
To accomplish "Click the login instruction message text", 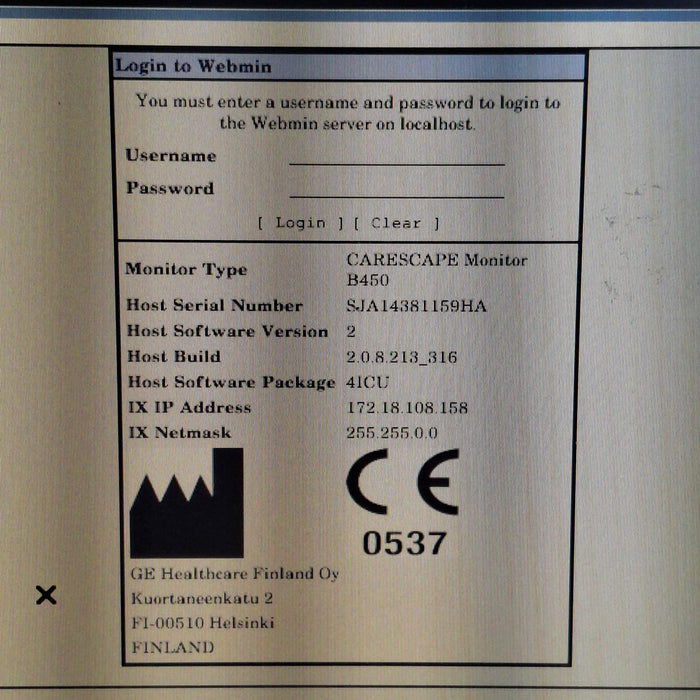I will pos(348,112).
